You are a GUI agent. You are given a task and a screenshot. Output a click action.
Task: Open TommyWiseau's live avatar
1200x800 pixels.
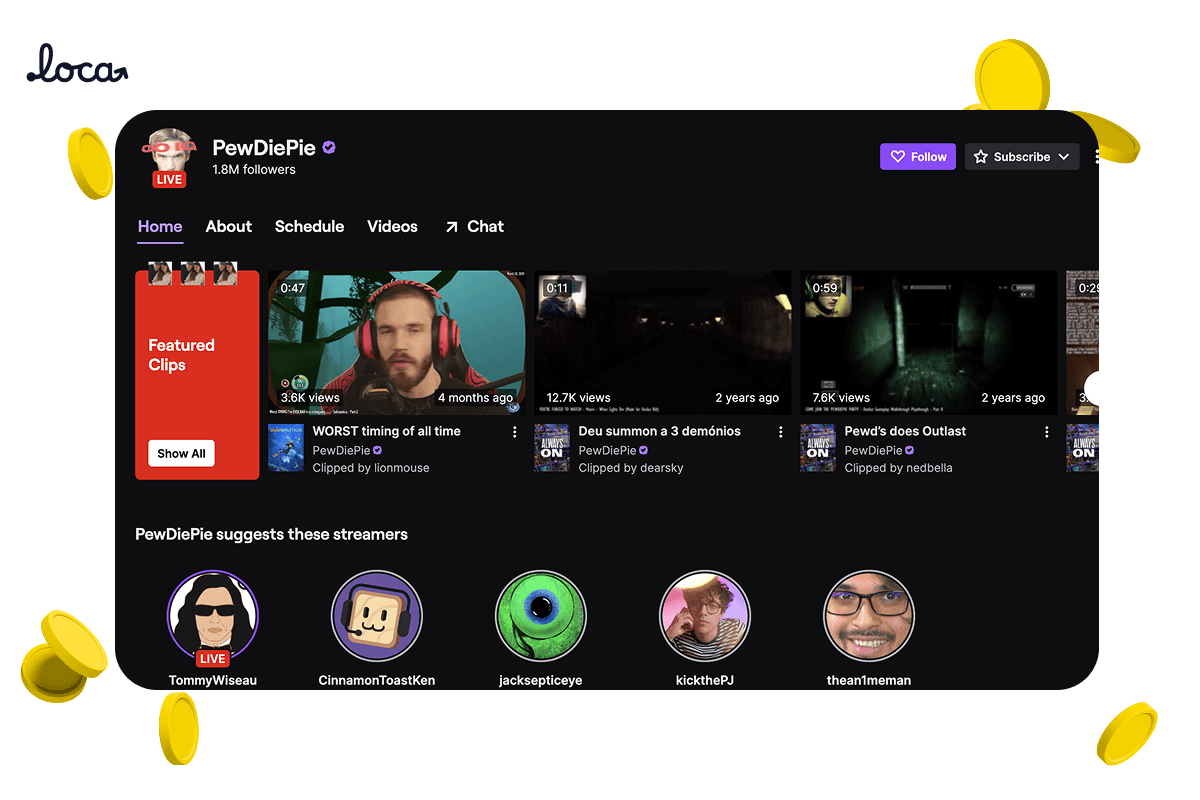click(212, 617)
